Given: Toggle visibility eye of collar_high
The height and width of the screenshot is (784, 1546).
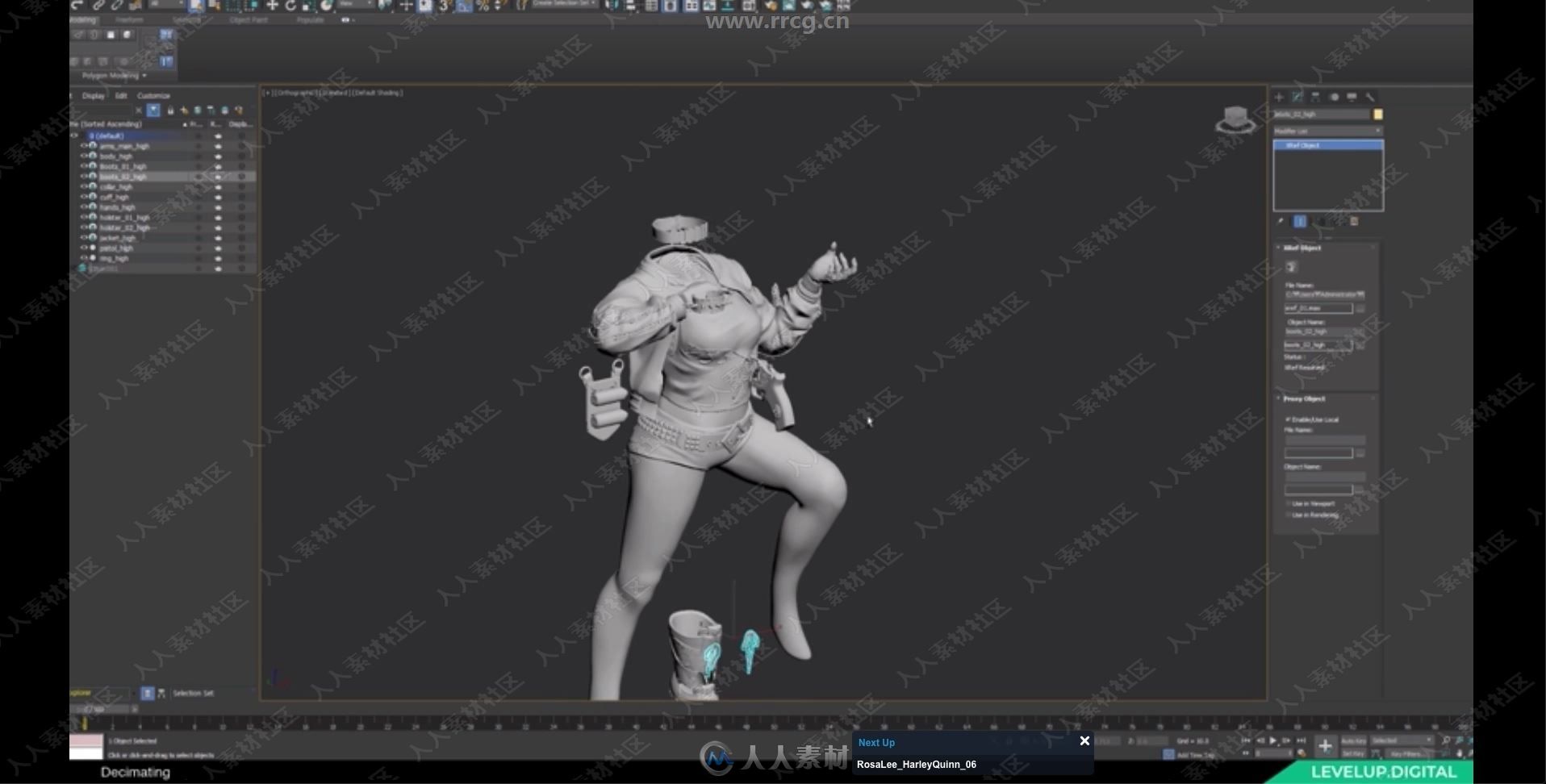Looking at the screenshot, I should (x=83, y=186).
